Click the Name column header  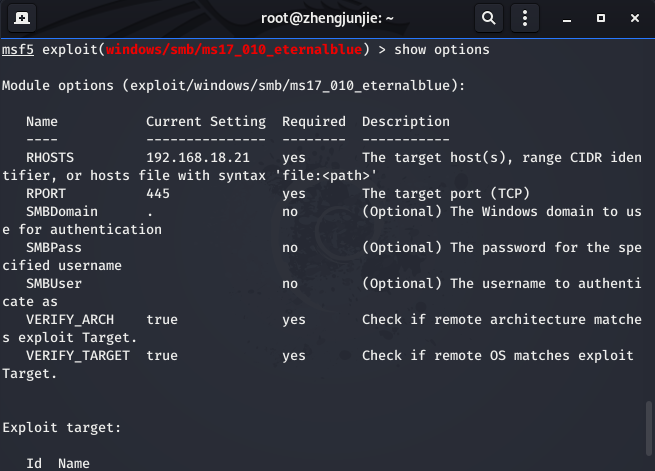[x=42, y=122]
